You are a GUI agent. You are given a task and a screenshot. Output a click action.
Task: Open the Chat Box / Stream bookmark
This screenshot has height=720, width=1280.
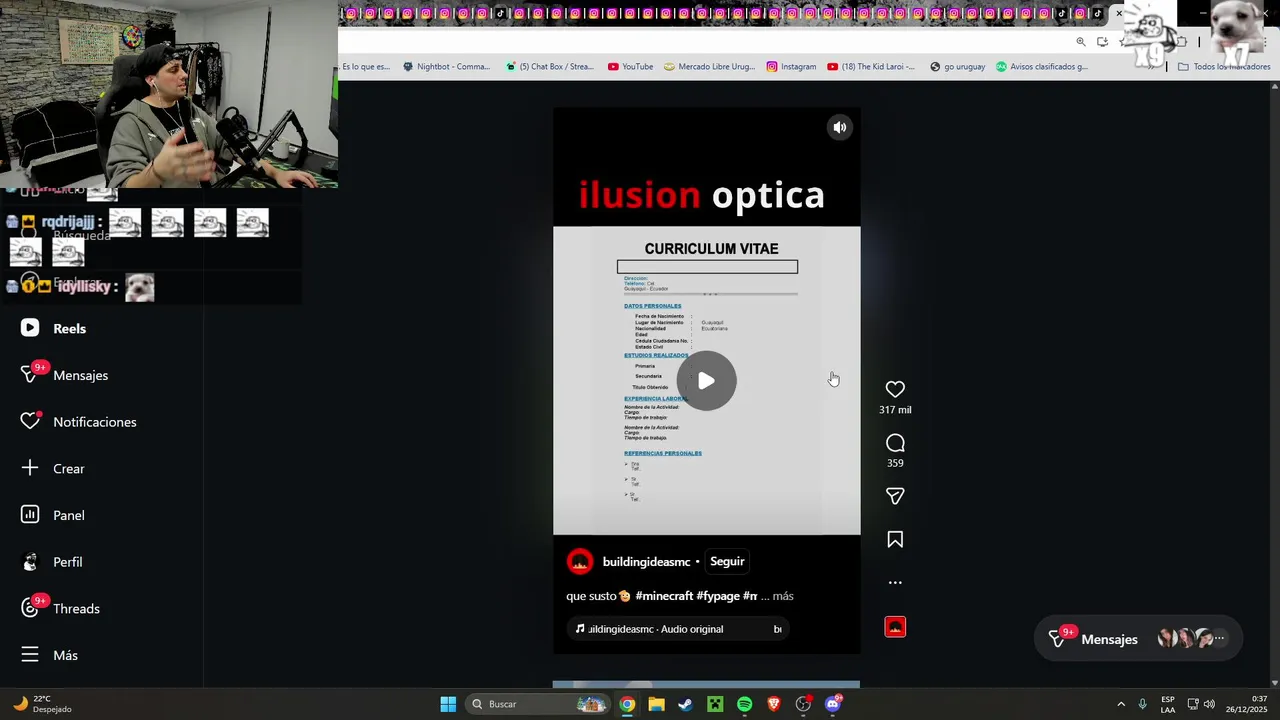pyautogui.click(x=550, y=67)
